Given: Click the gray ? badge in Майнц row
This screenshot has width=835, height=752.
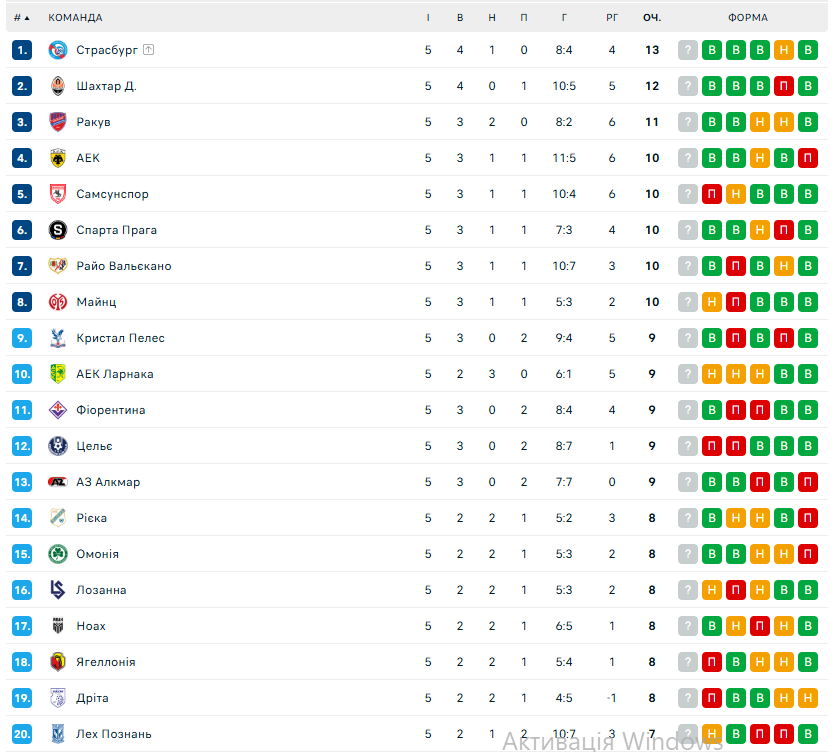Looking at the screenshot, I should tap(688, 302).
